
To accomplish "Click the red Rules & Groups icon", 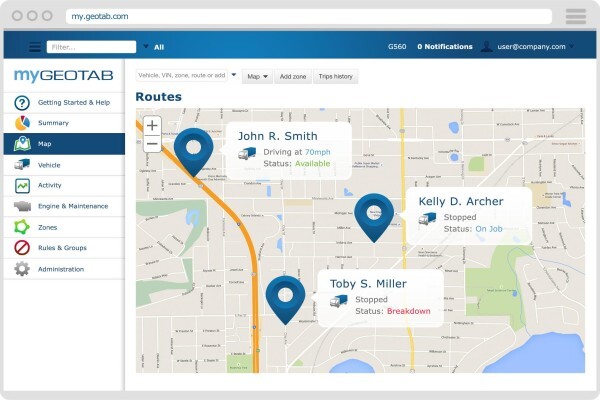I will pyautogui.click(x=22, y=248).
